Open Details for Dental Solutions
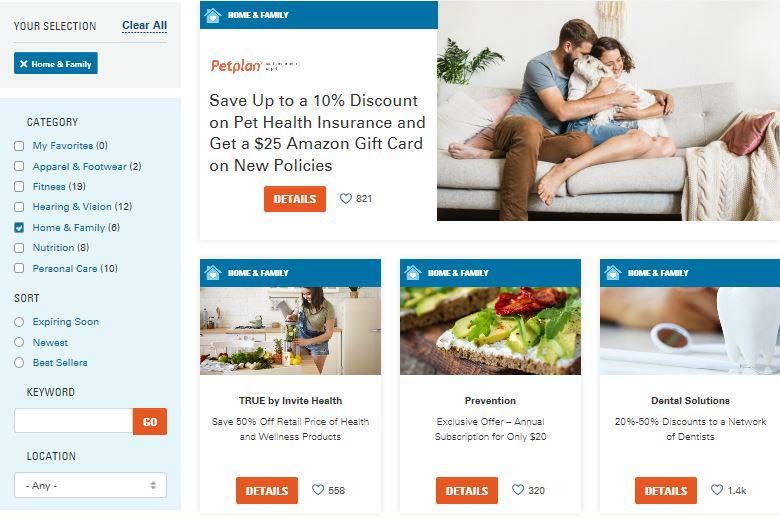This screenshot has width=780, height=518. tap(666, 491)
